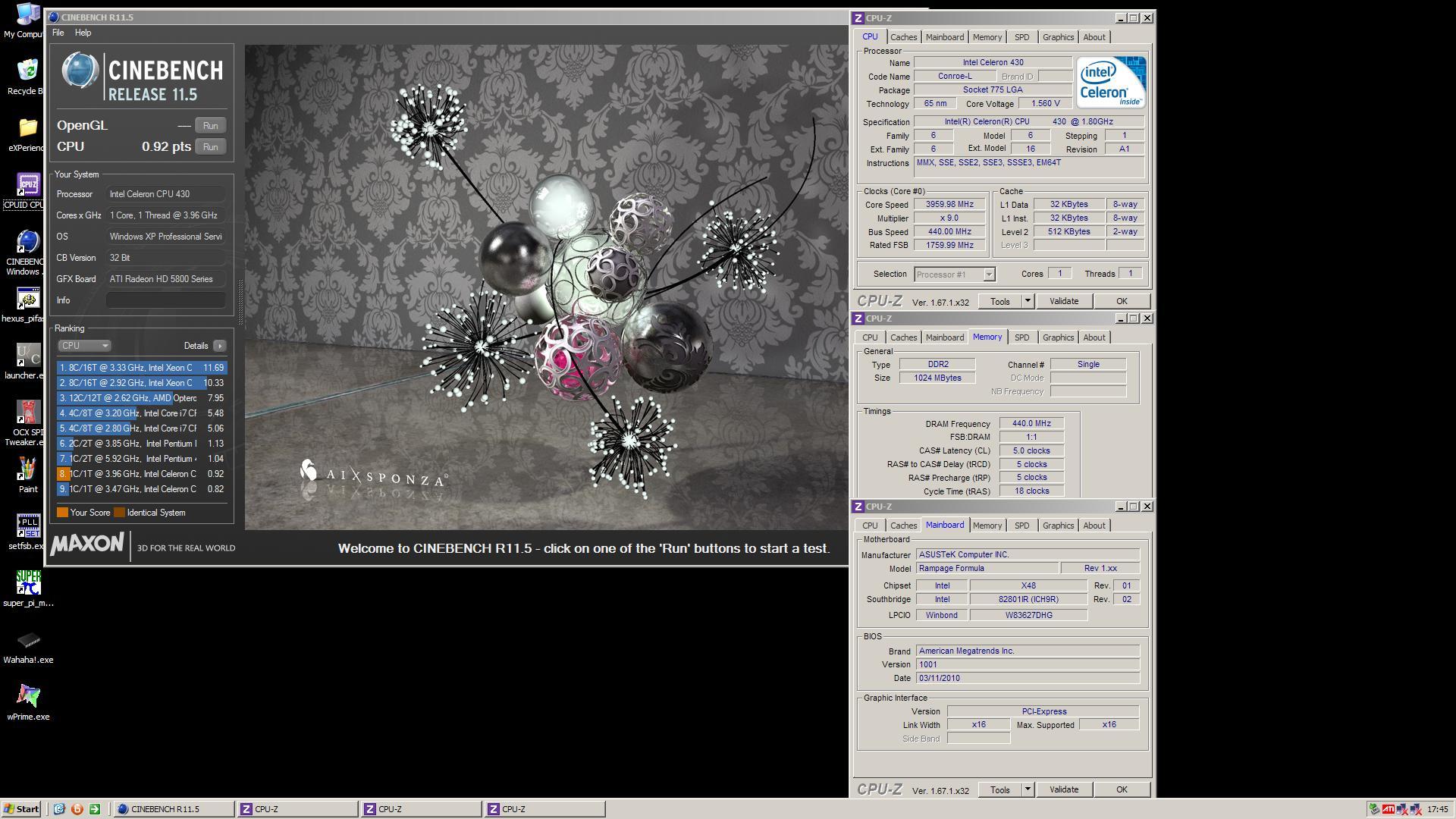
Task: Select ranking row 9 Celeron 0.82
Action: coord(142,489)
